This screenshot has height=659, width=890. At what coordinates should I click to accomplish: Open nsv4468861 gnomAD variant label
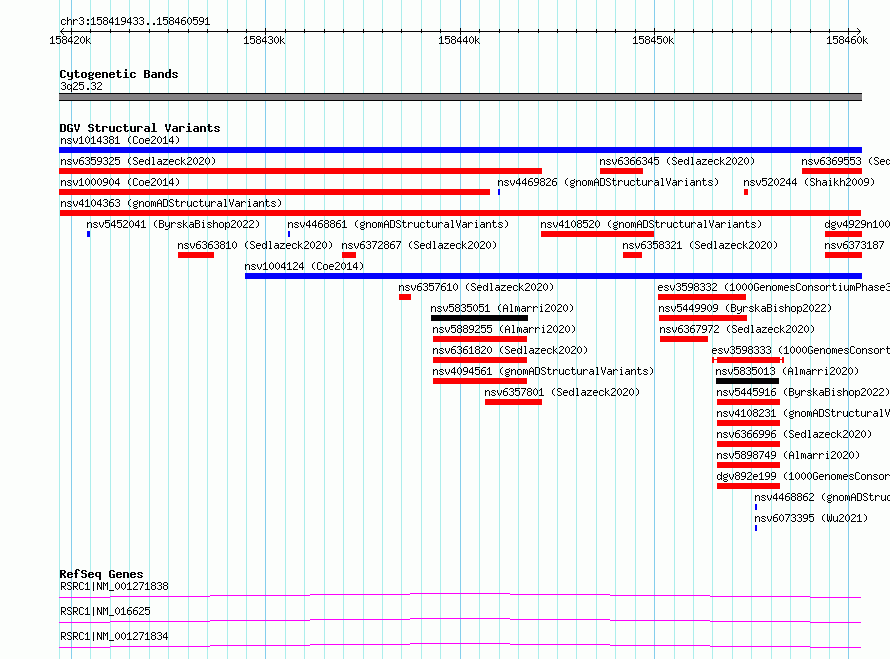[398, 224]
